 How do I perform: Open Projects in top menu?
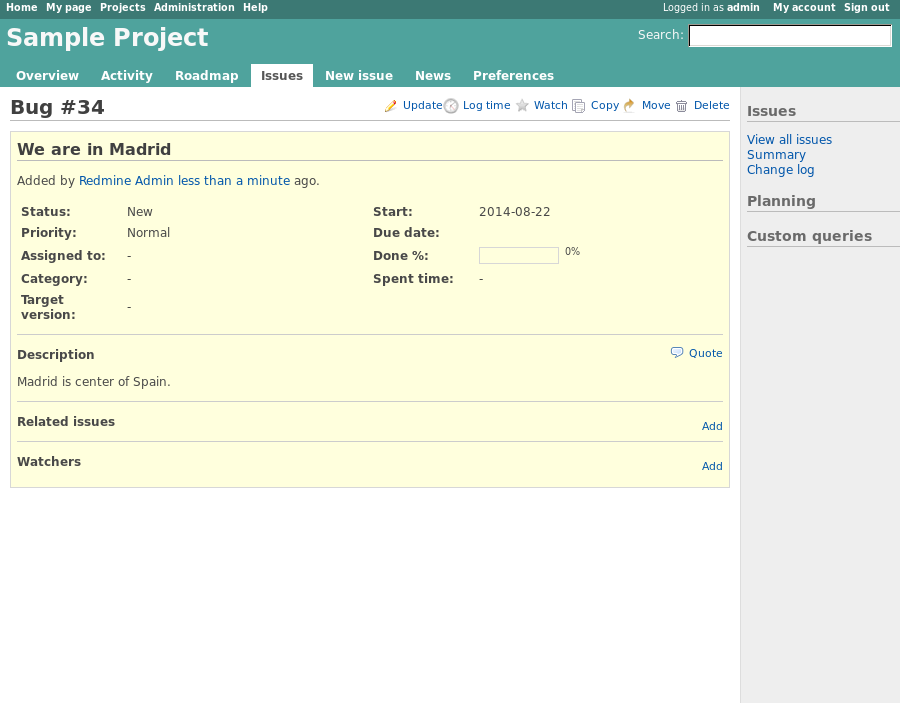pyautogui.click(x=122, y=7)
